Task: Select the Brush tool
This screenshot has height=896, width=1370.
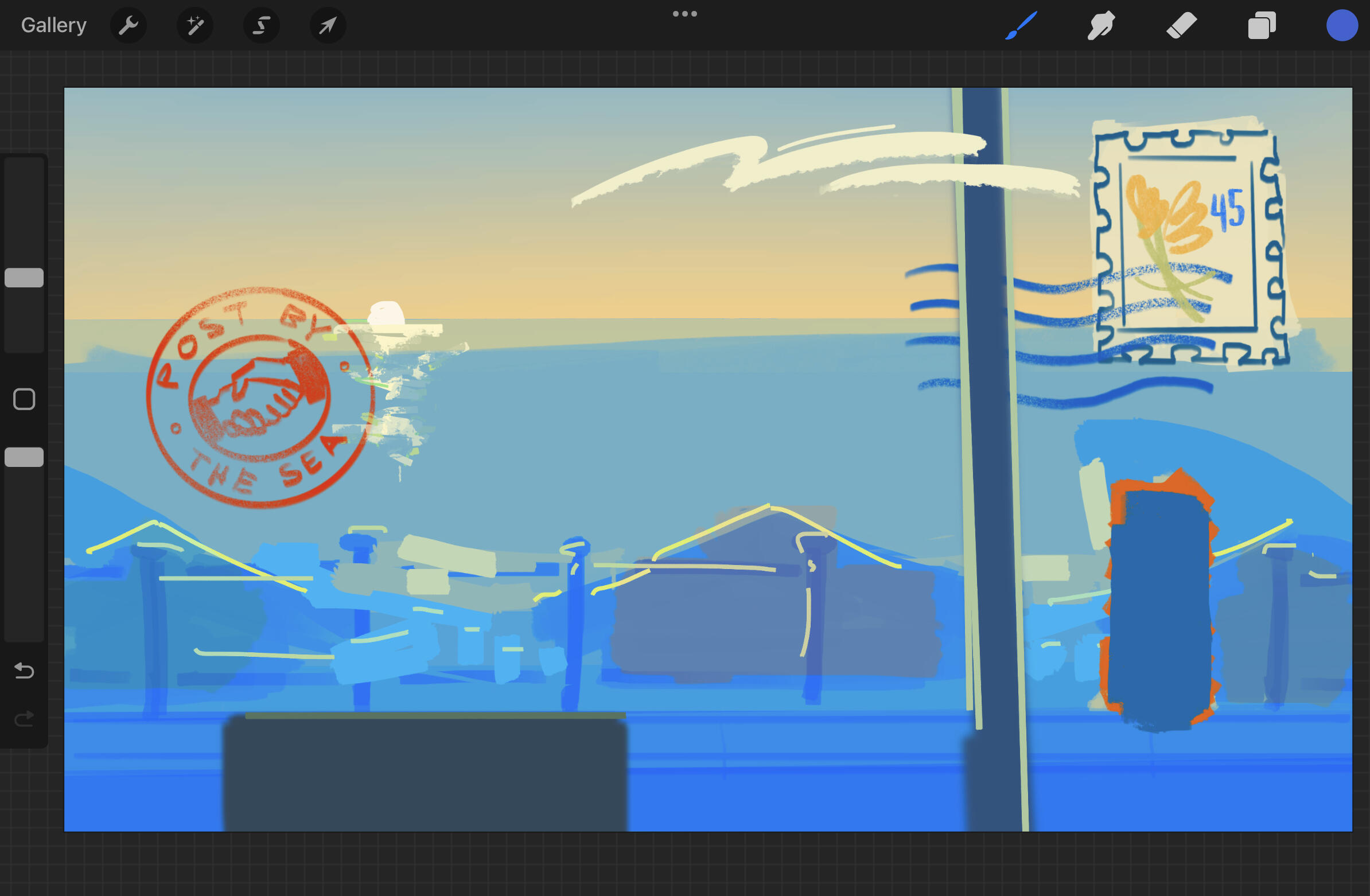Action: click(x=1021, y=25)
